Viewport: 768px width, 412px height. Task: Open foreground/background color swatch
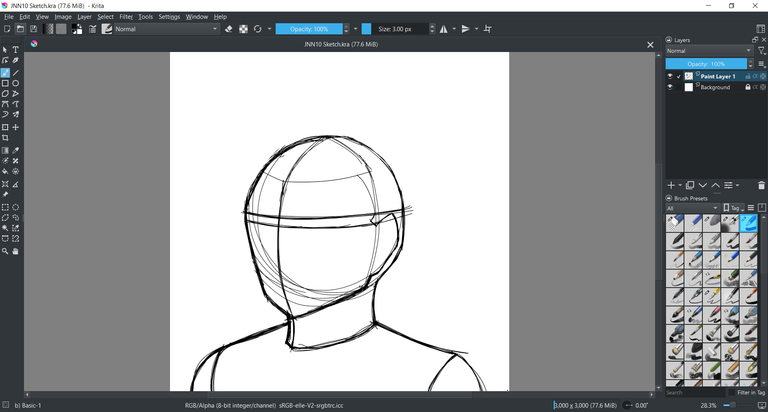(77, 29)
